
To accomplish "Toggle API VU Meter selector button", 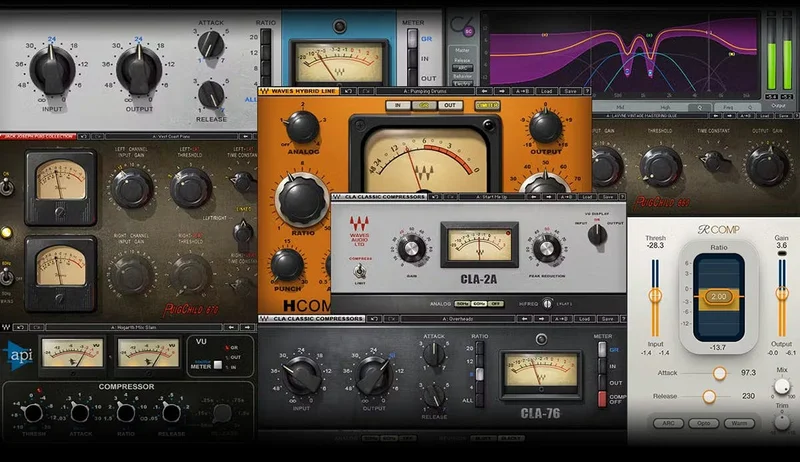I will (x=217, y=365).
